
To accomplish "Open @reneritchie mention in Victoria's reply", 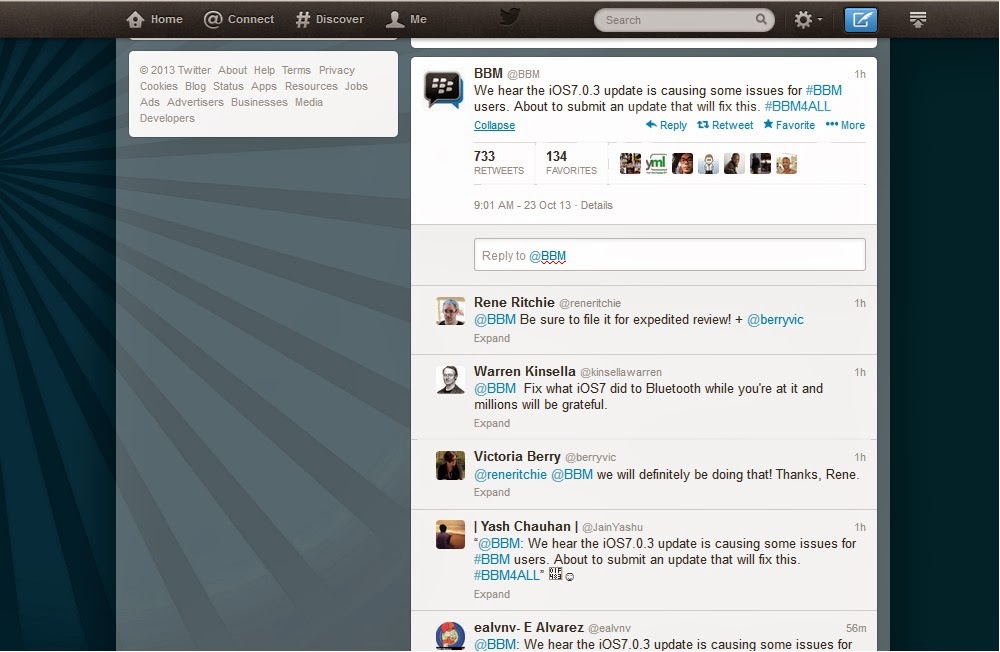I will [510, 475].
